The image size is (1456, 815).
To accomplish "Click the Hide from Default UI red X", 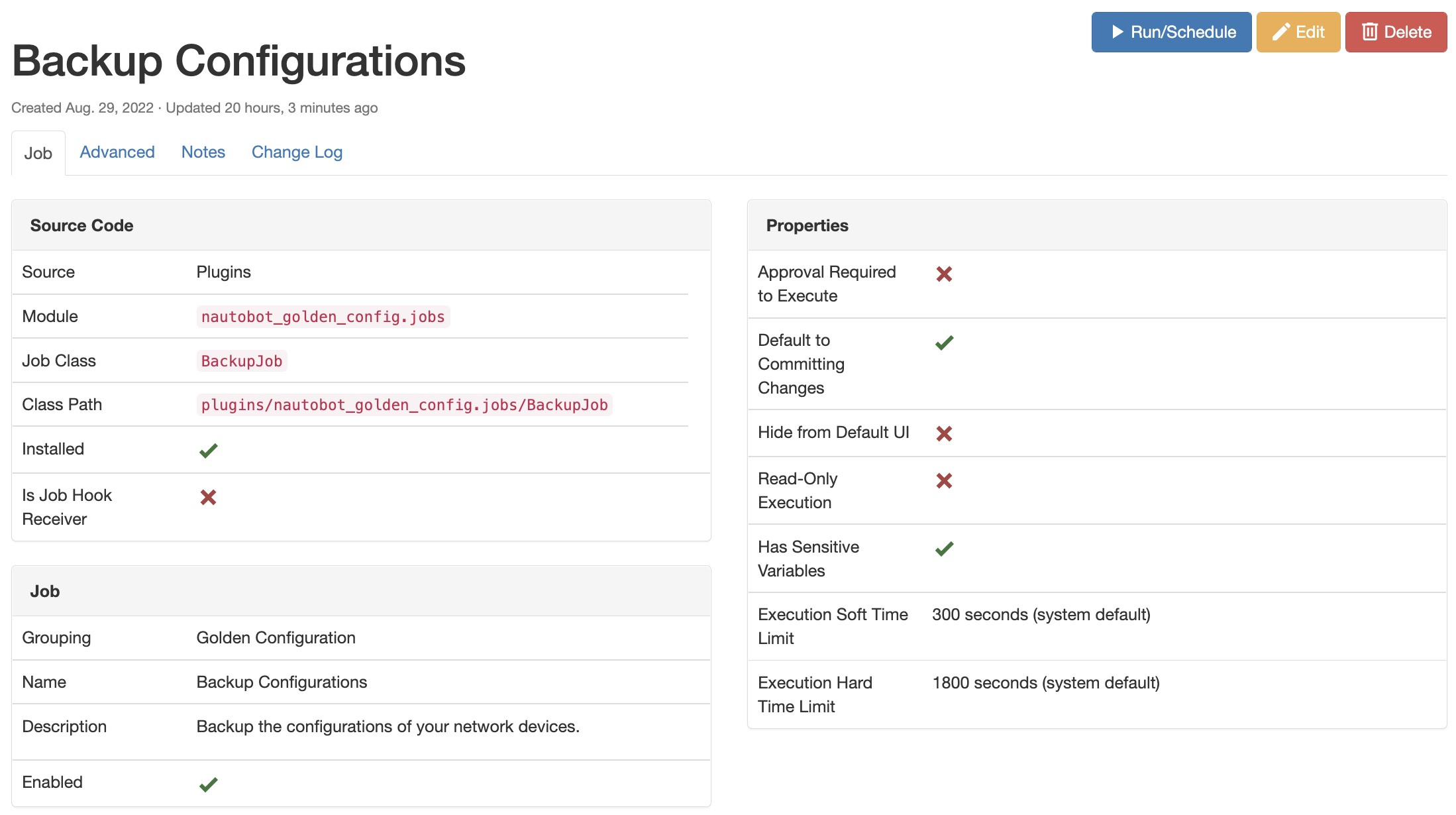I will (944, 433).
